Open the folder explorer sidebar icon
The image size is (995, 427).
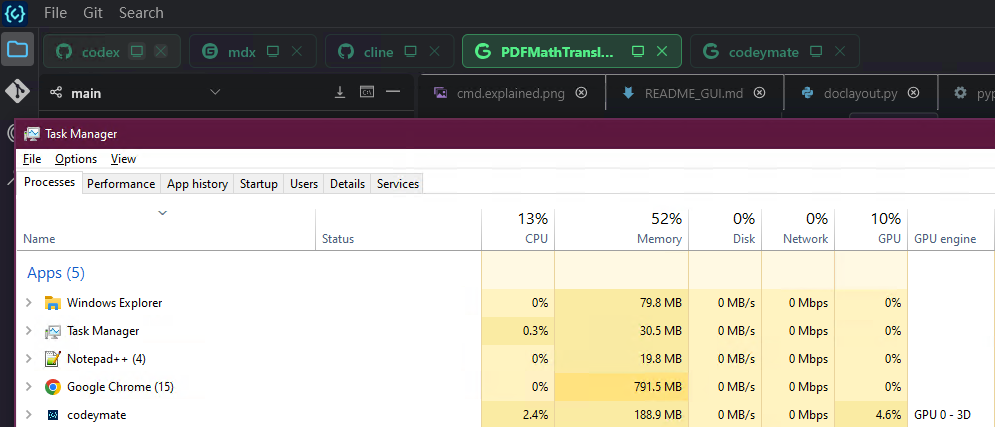pos(17,49)
